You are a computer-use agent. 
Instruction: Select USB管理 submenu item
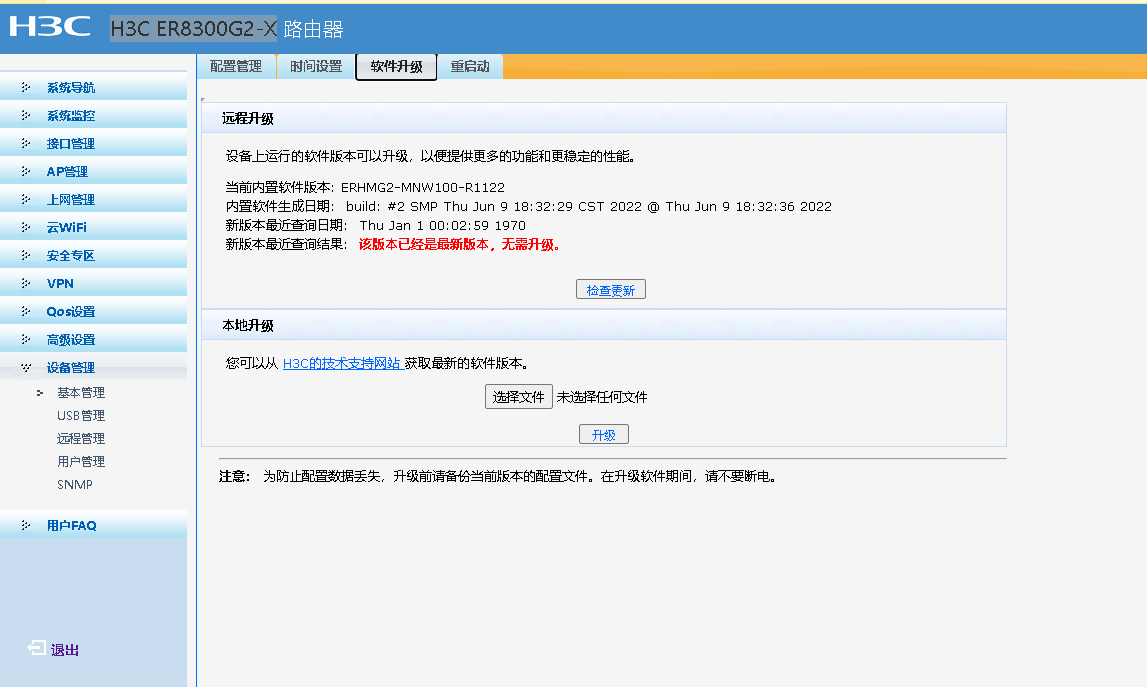(x=80, y=416)
